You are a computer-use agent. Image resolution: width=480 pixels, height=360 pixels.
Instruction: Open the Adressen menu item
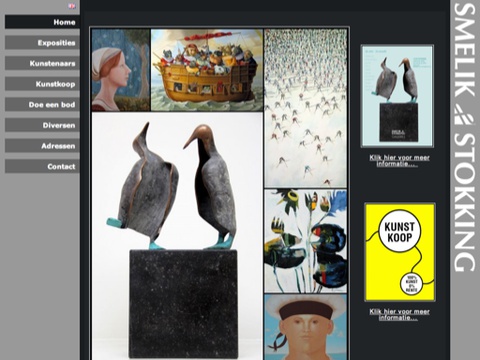[42, 146]
